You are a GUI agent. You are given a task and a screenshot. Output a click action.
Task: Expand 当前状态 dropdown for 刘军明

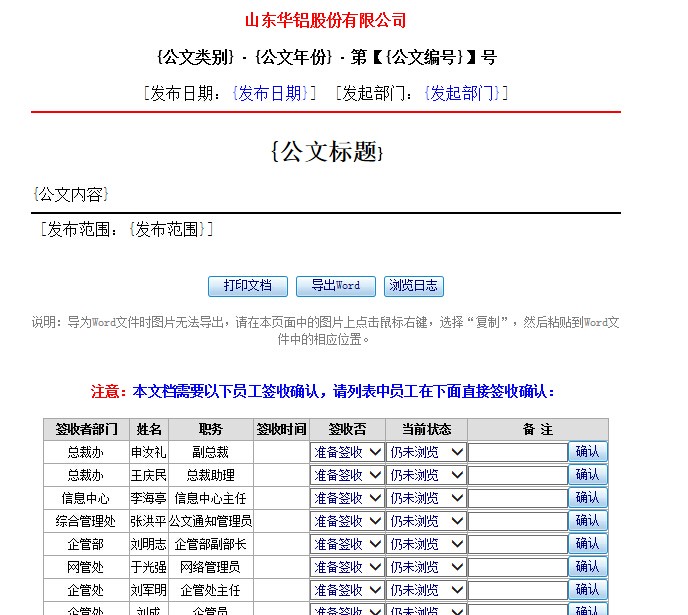[x=426, y=590]
